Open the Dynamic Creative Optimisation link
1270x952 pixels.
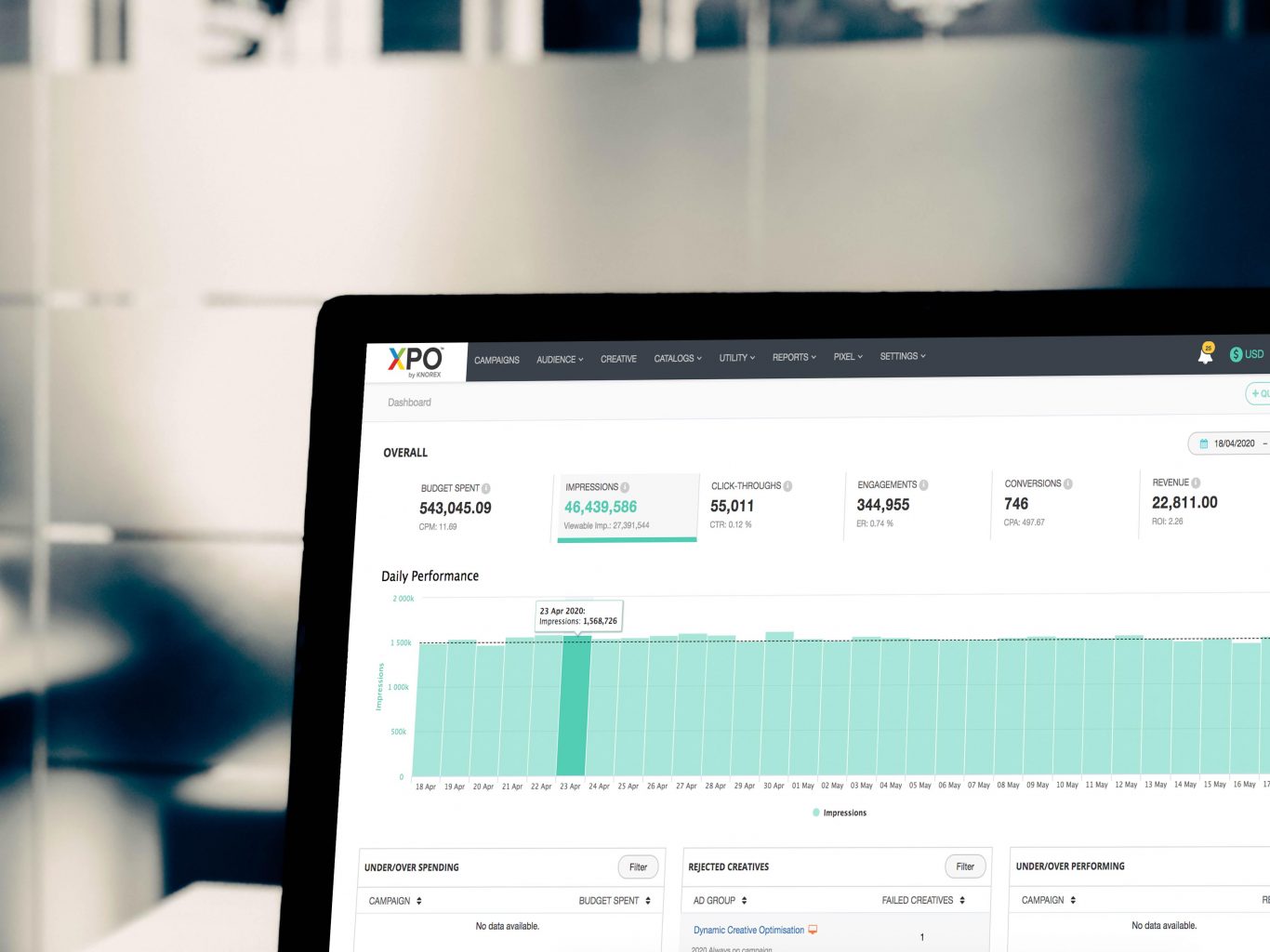748,930
